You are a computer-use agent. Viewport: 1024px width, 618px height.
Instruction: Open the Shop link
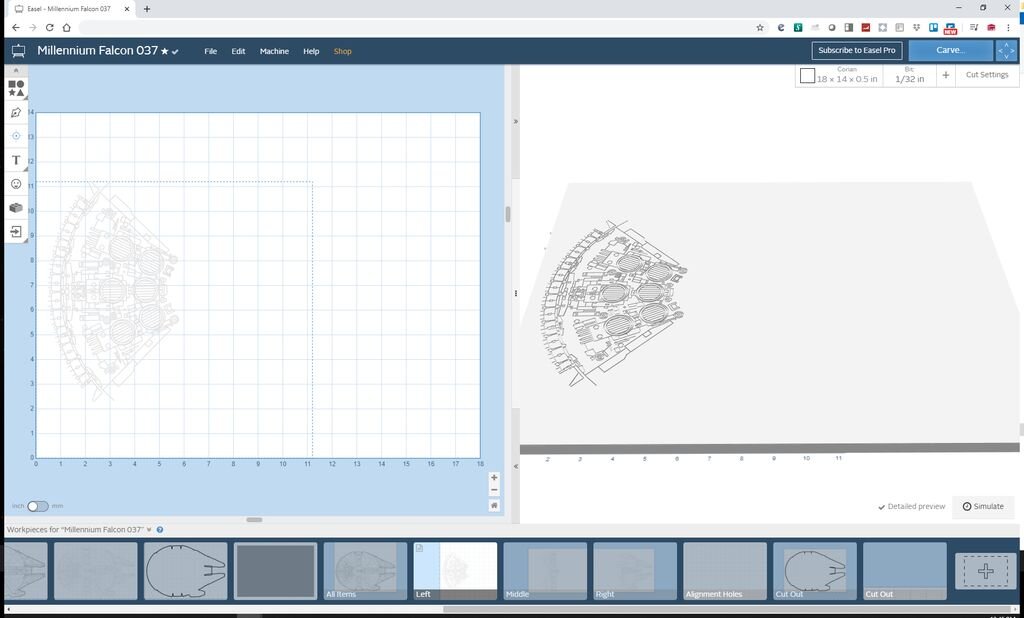click(343, 51)
